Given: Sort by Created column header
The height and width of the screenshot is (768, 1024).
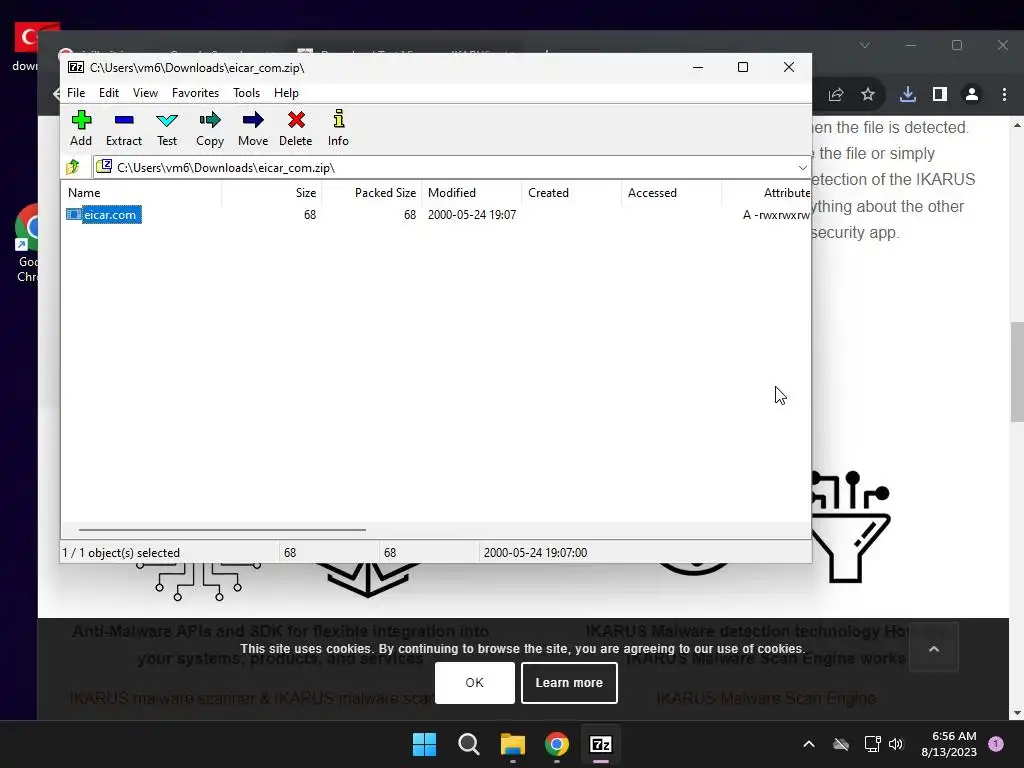Looking at the screenshot, I should pyautogui.click(x=571, y=193).
